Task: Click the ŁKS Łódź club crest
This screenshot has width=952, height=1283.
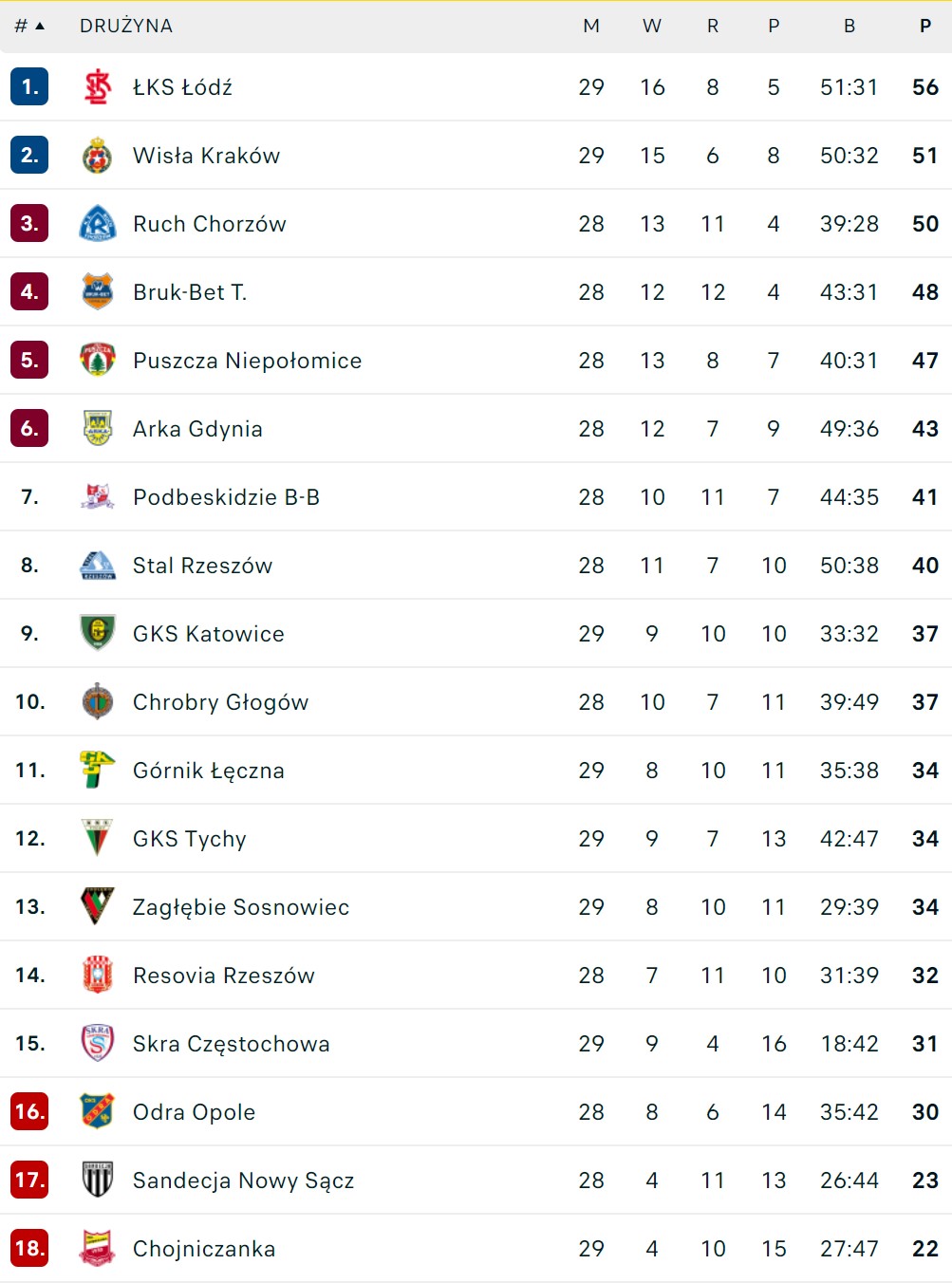Action: (98, 87)
